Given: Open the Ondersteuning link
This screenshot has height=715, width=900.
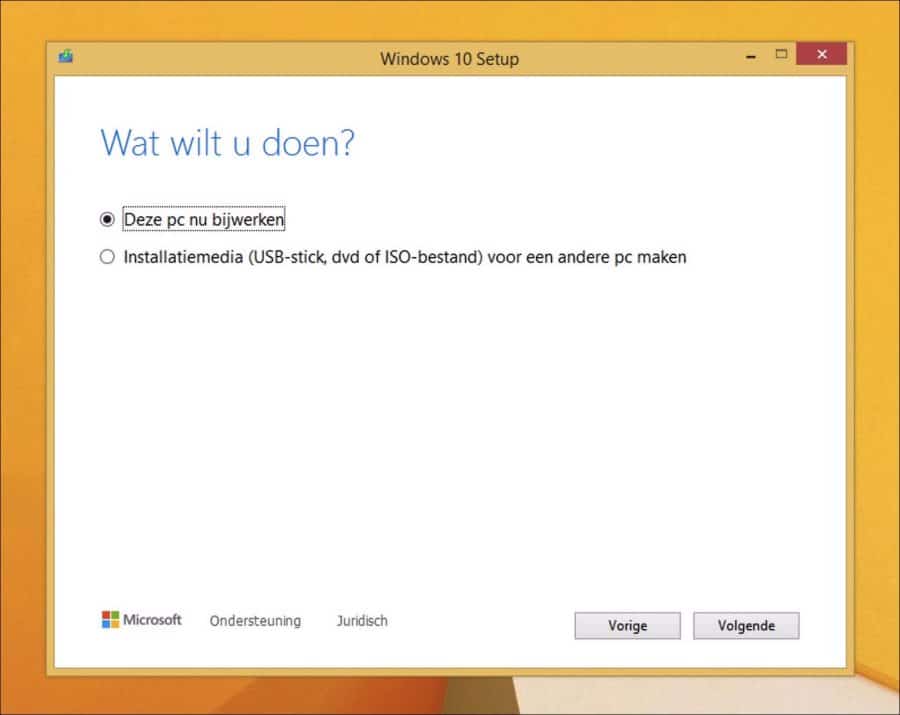Looking at the screenshot, I should click(255, 621).
